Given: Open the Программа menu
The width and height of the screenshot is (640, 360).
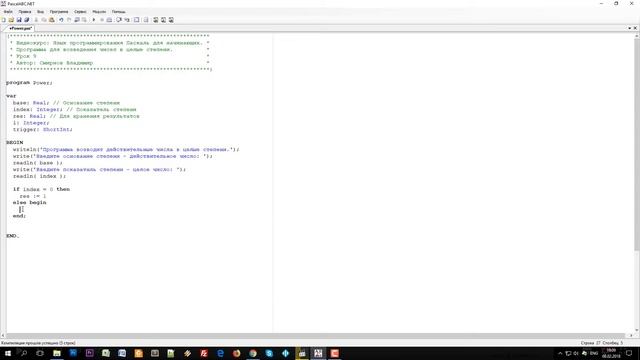Looking at the screenshot, I should click(59, 12).
